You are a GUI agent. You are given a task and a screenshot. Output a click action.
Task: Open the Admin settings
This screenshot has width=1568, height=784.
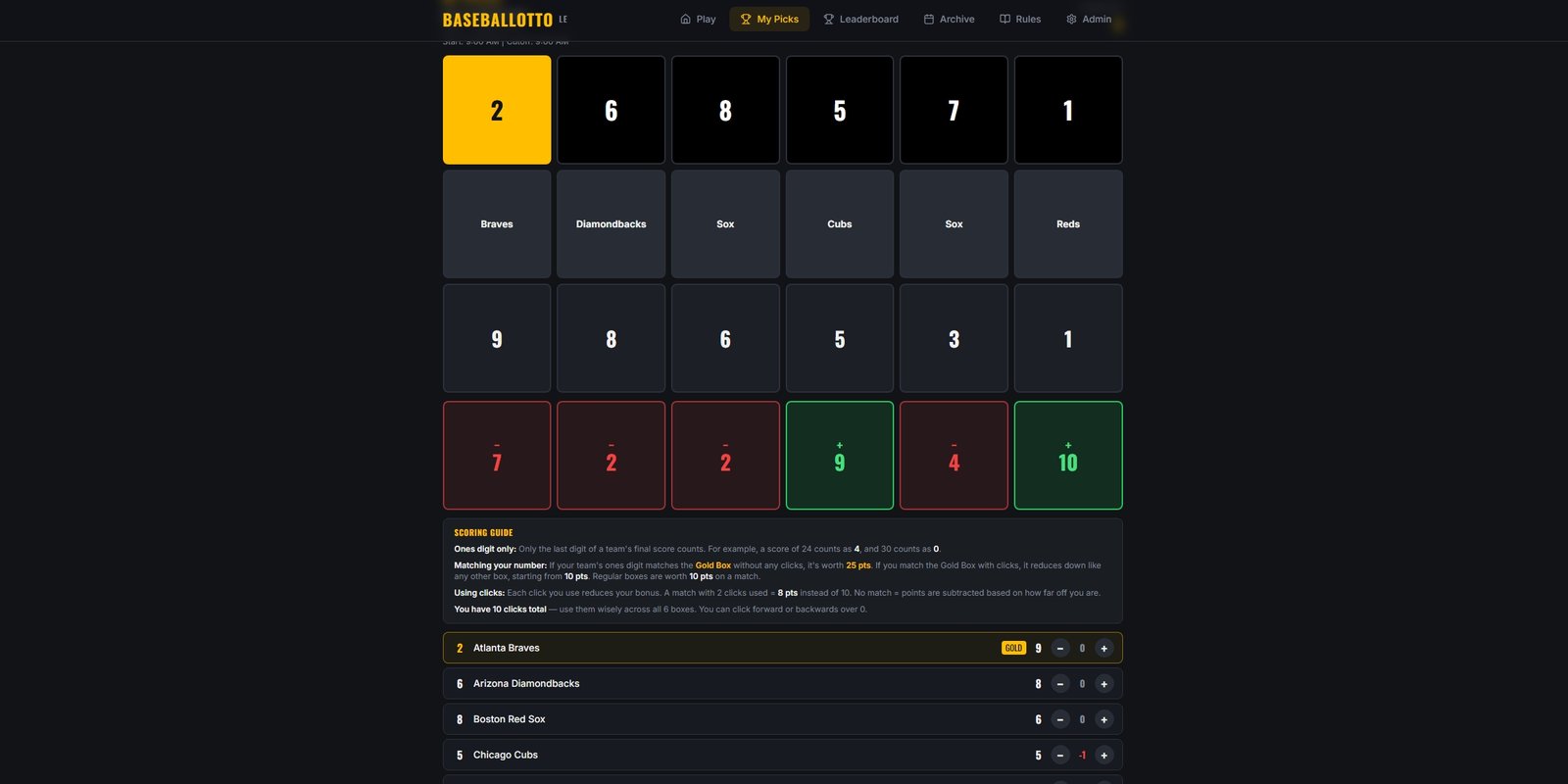coord(1088,19)
